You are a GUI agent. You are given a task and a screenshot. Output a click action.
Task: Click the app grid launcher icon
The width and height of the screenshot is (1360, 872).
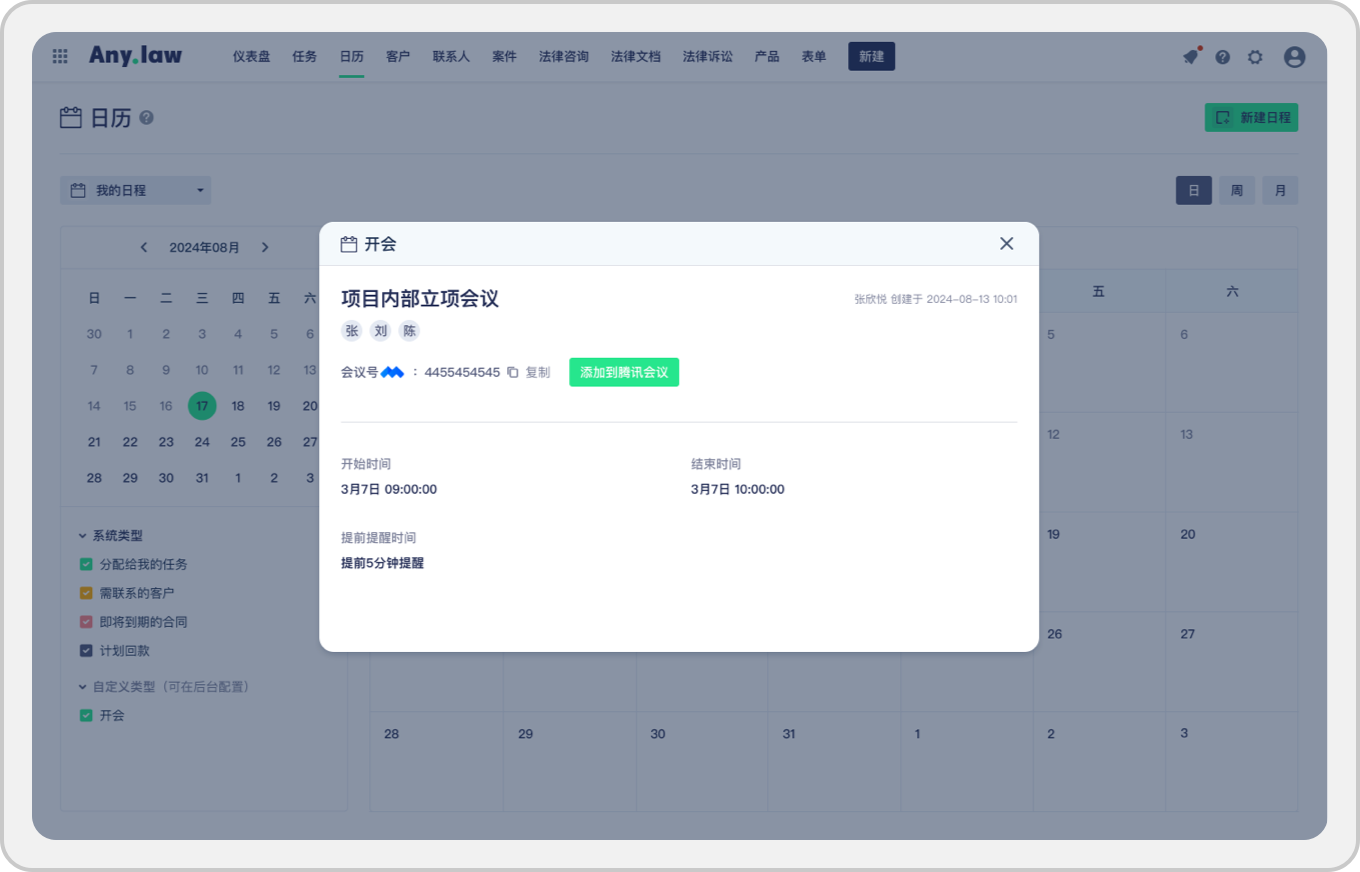click(x=60, y=57)
